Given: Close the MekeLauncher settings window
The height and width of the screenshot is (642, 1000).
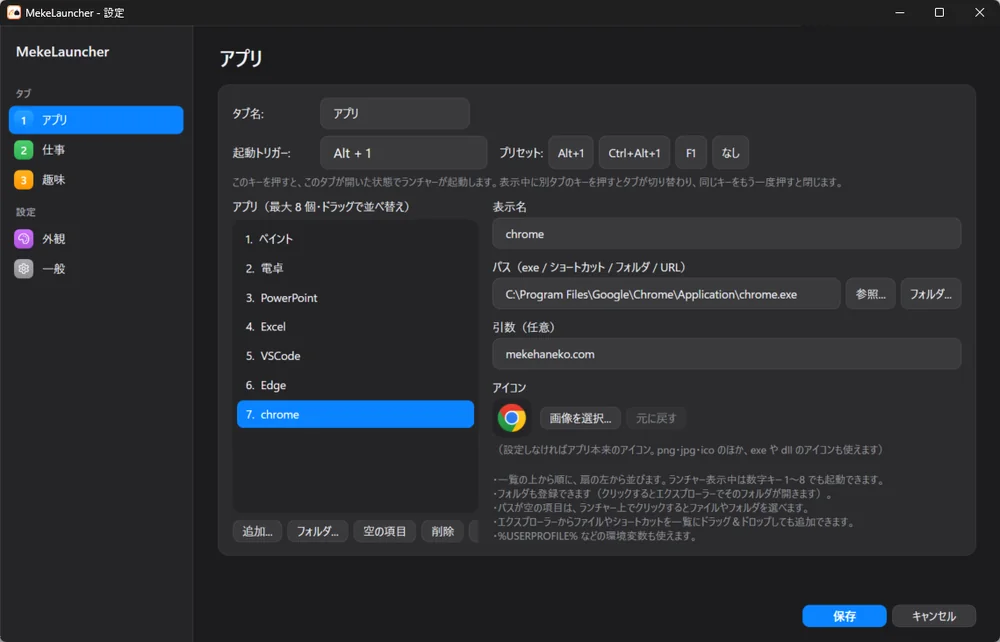Looking at the screenshot, I should click(x=980, y=12).
